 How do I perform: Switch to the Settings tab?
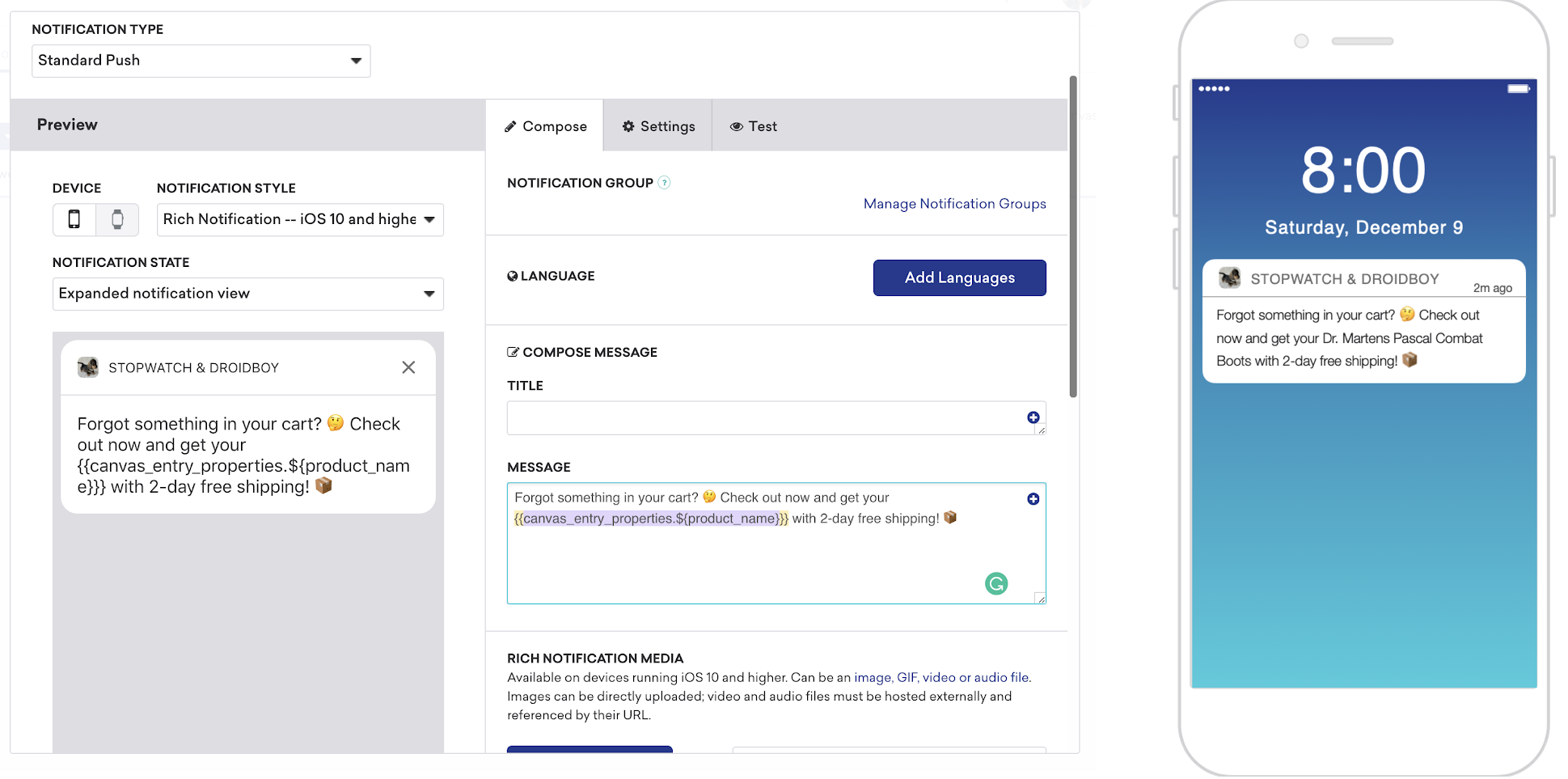coord(658,126)
